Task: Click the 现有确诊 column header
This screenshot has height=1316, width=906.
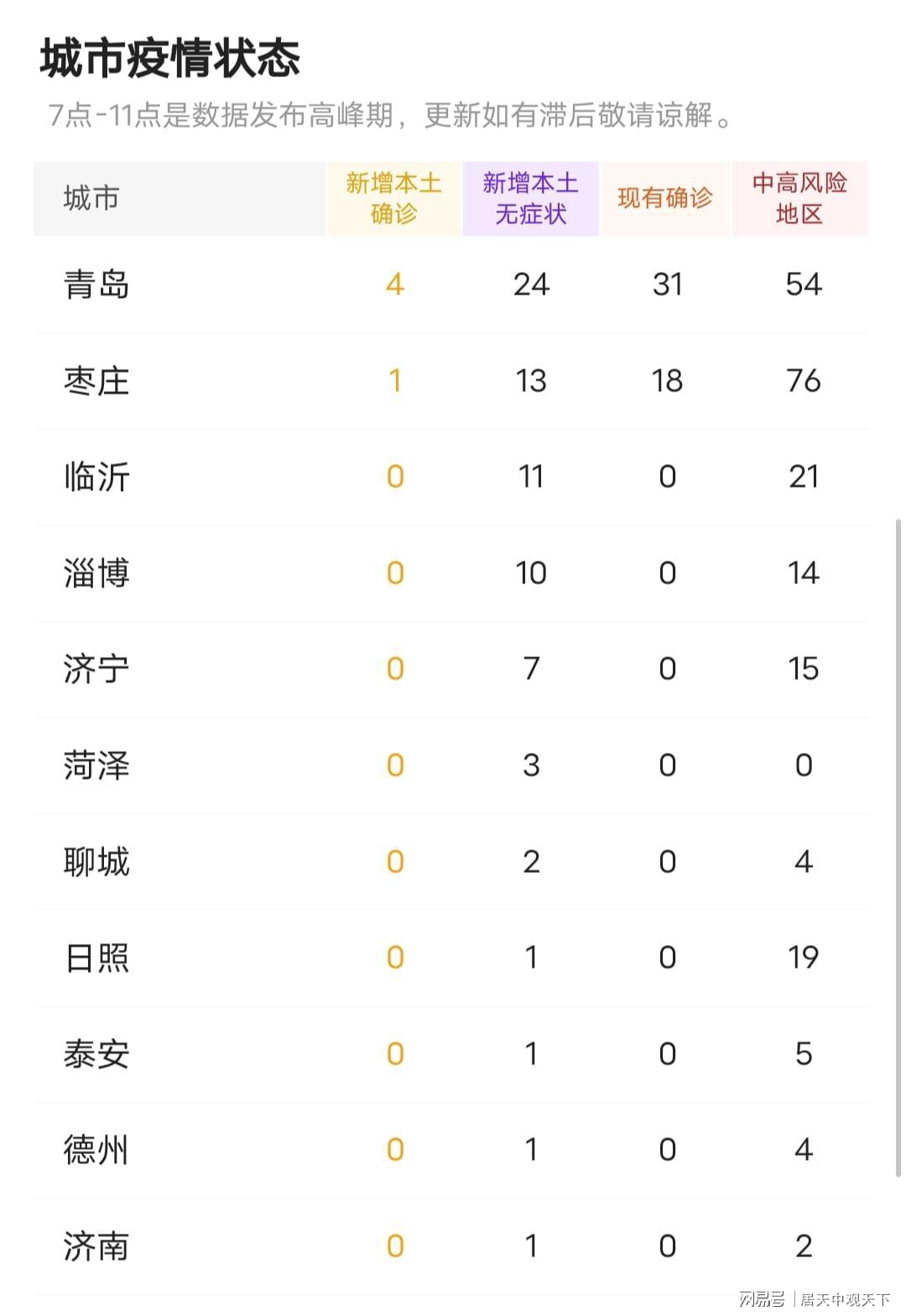Action: pyautogui.click(x=665, y=198)
